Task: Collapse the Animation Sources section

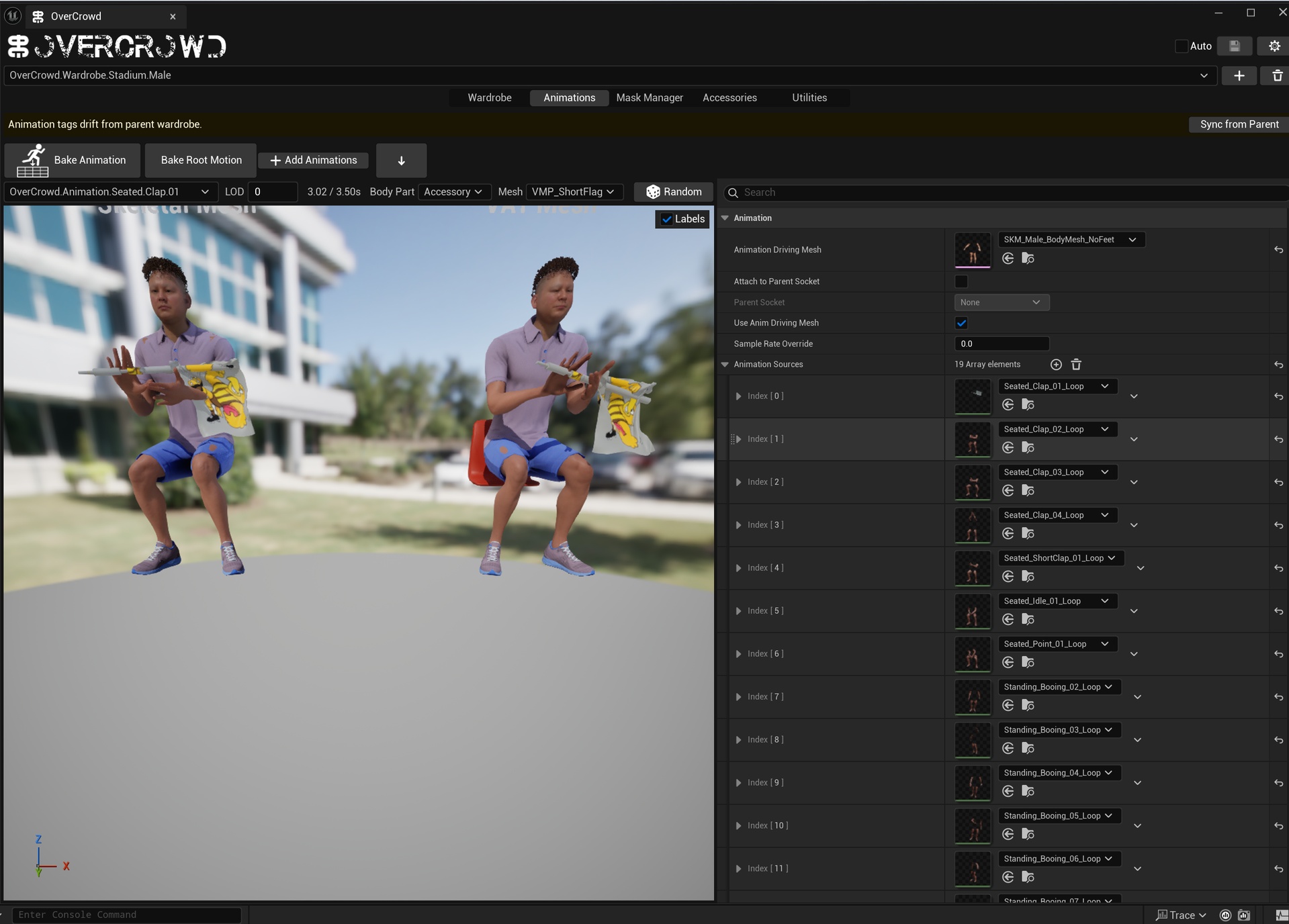Action: pos(725,365)
